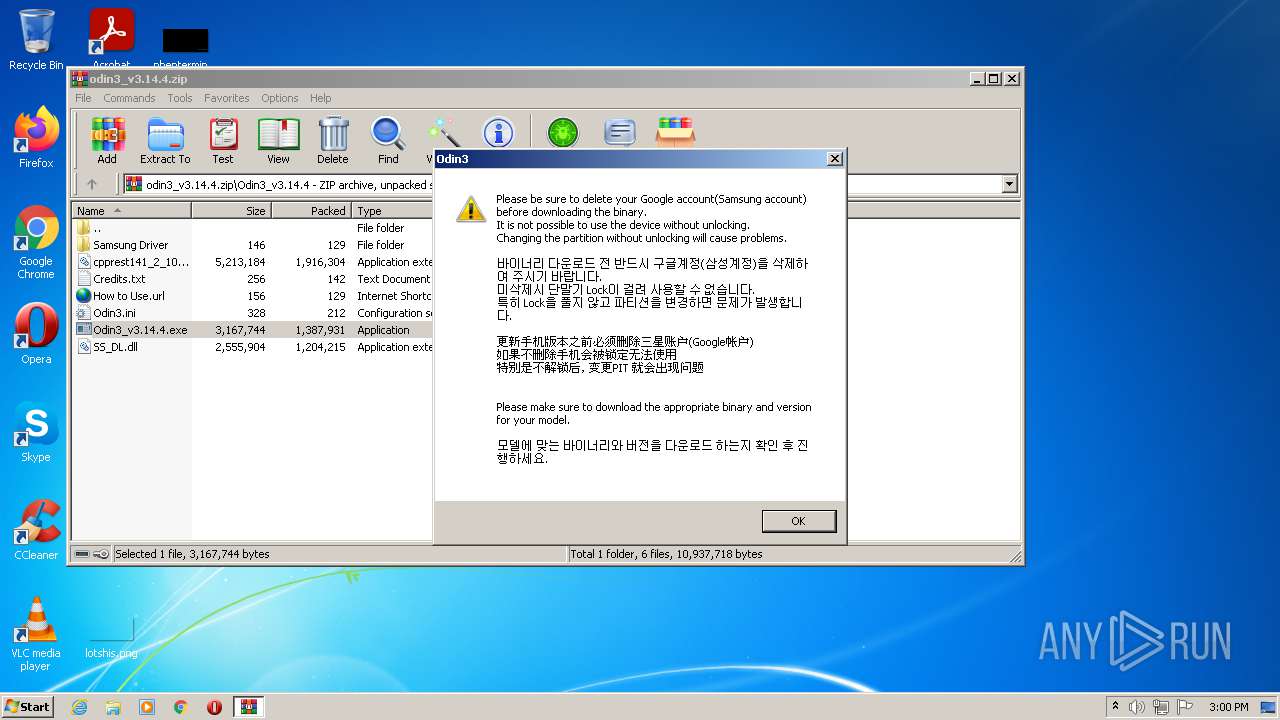Open media player taskbar icon

(147, 707)
